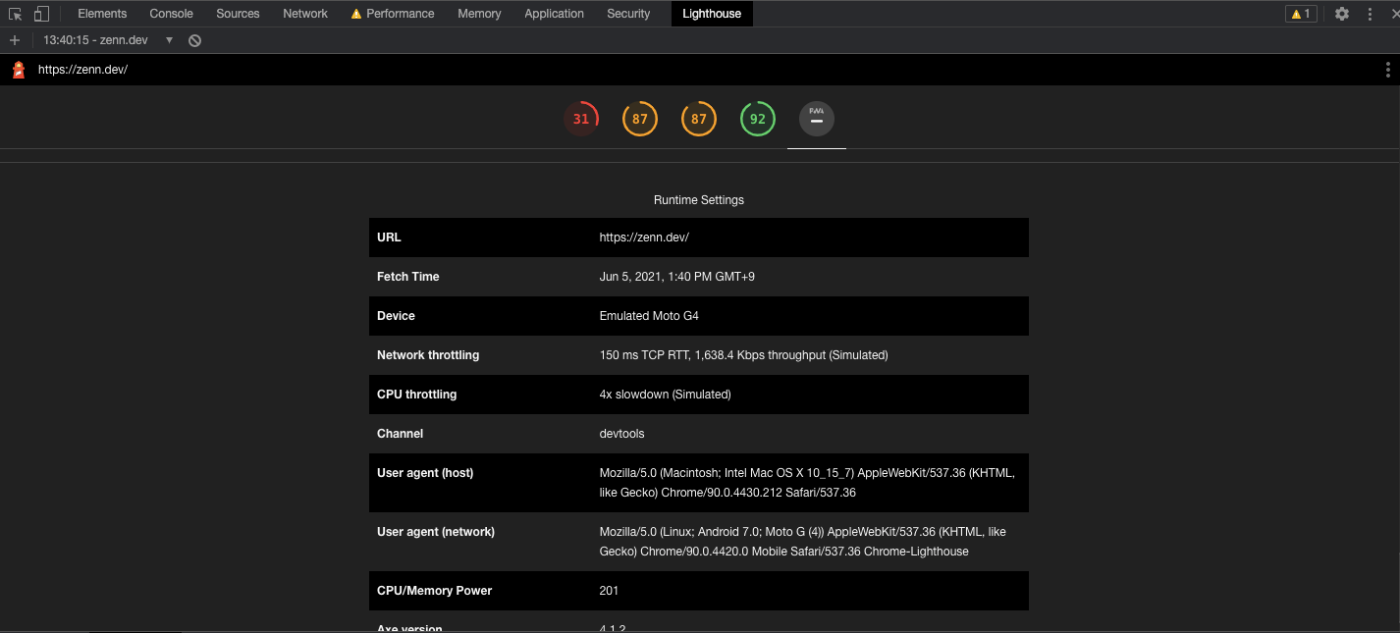
Task: Jump to the first 87 score gauge
Action: [x=640, y=119]
